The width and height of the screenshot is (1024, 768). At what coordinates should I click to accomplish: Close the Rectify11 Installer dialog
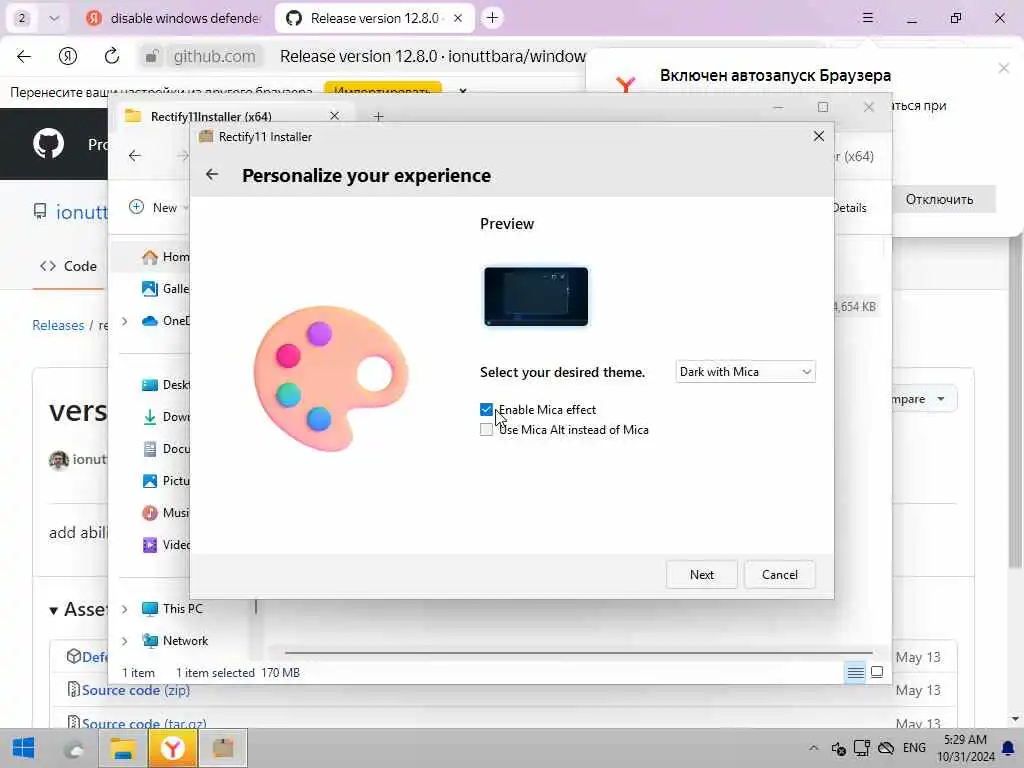point(818,136)
